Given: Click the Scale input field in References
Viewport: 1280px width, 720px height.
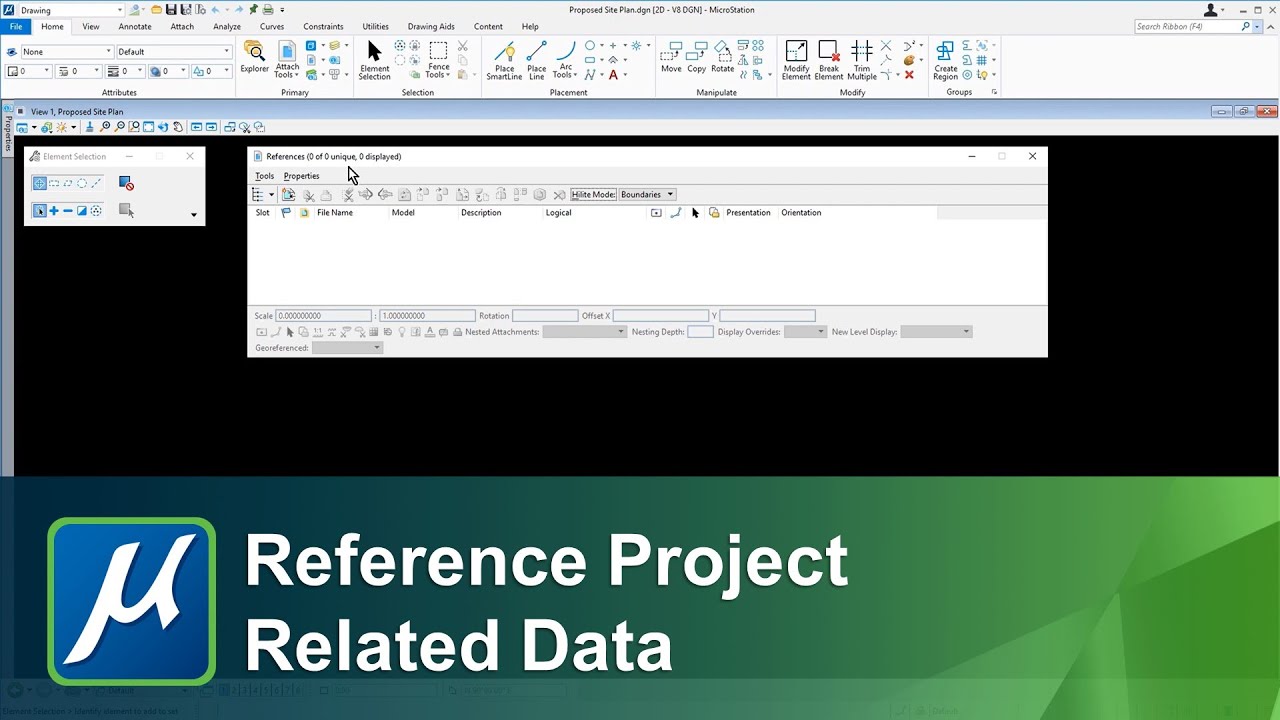Looking at the screenshot, I should [x=323, y=315].
